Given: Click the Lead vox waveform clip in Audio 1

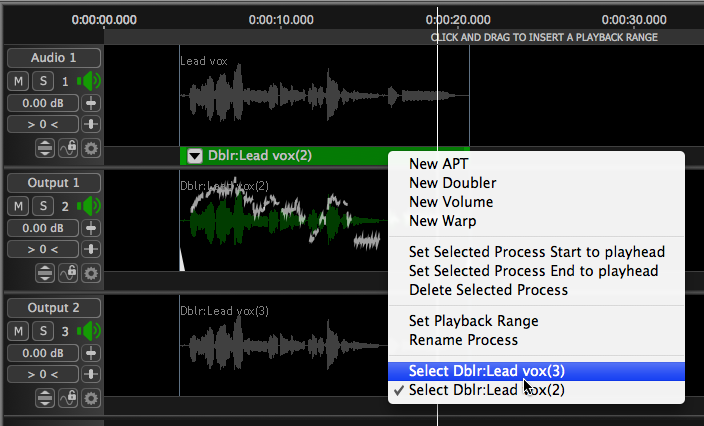Looking at the screenshot, I should pos(280,102).
